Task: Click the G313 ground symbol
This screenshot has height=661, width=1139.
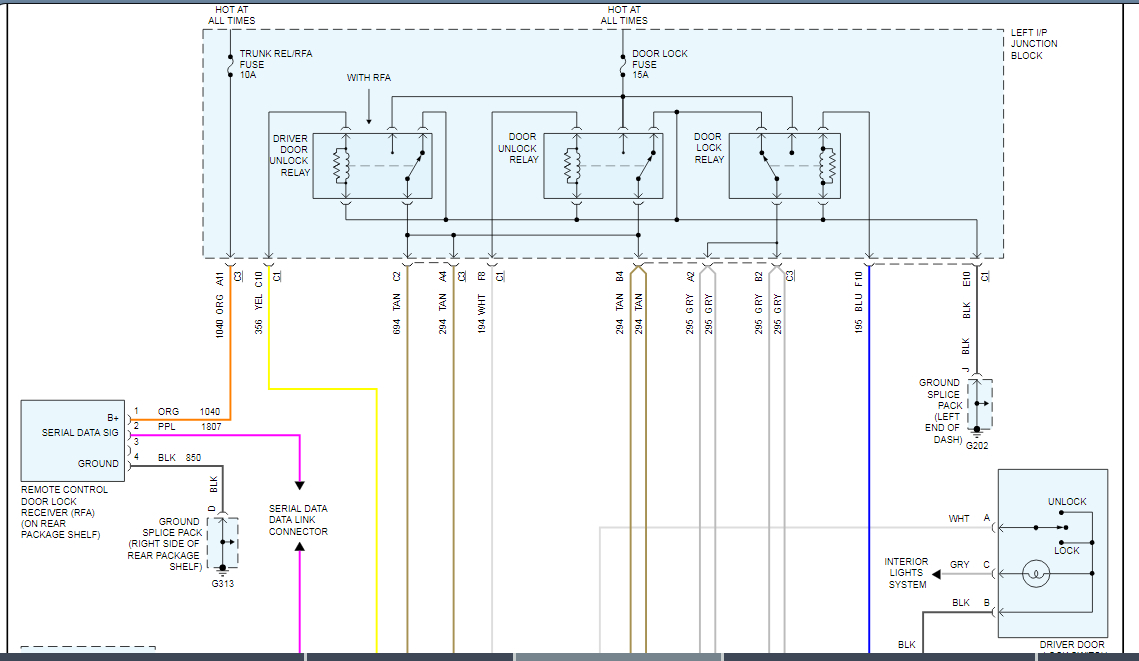Action: click(x=222, y=571)
